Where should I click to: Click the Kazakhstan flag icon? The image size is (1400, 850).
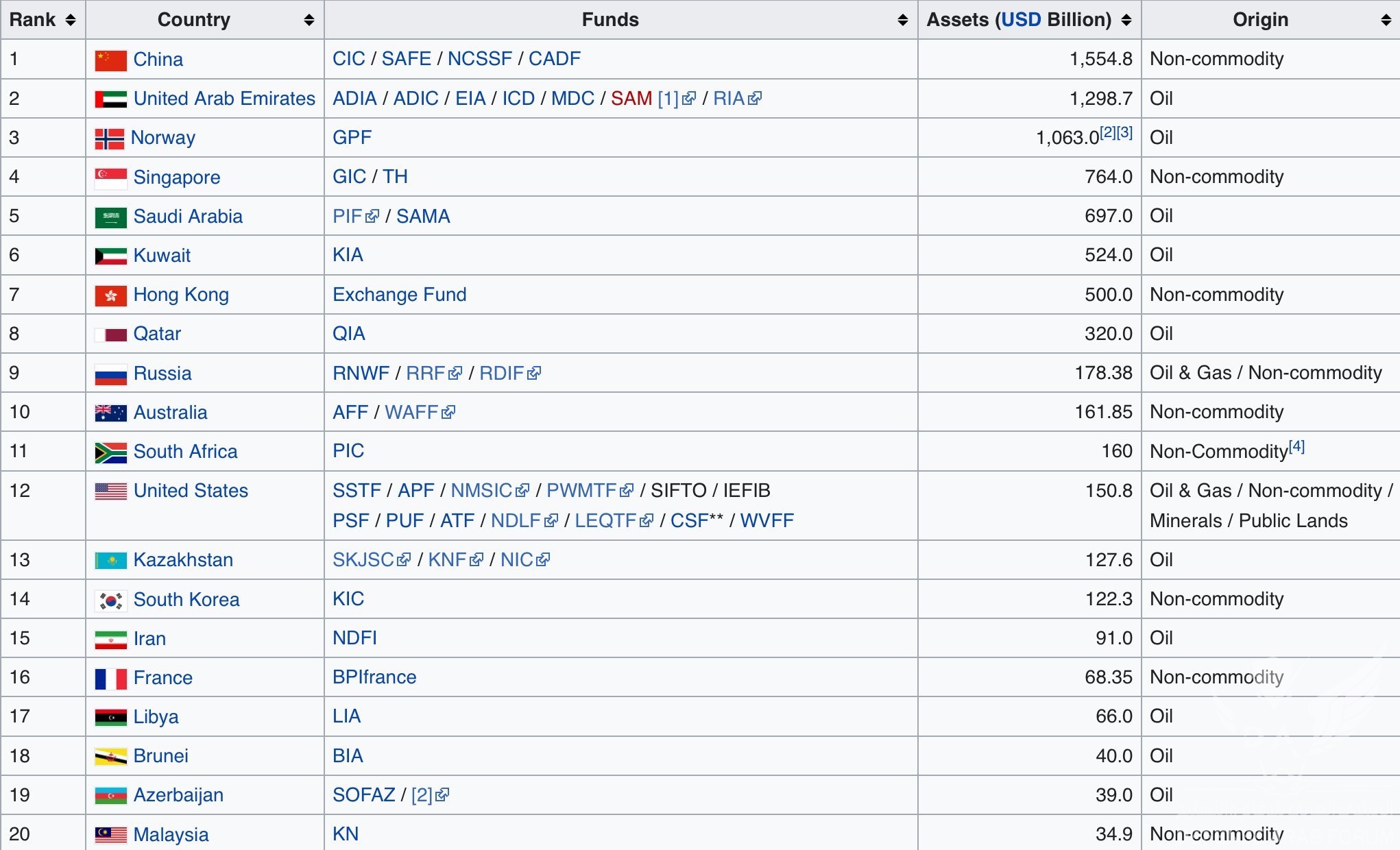[110, 561]
